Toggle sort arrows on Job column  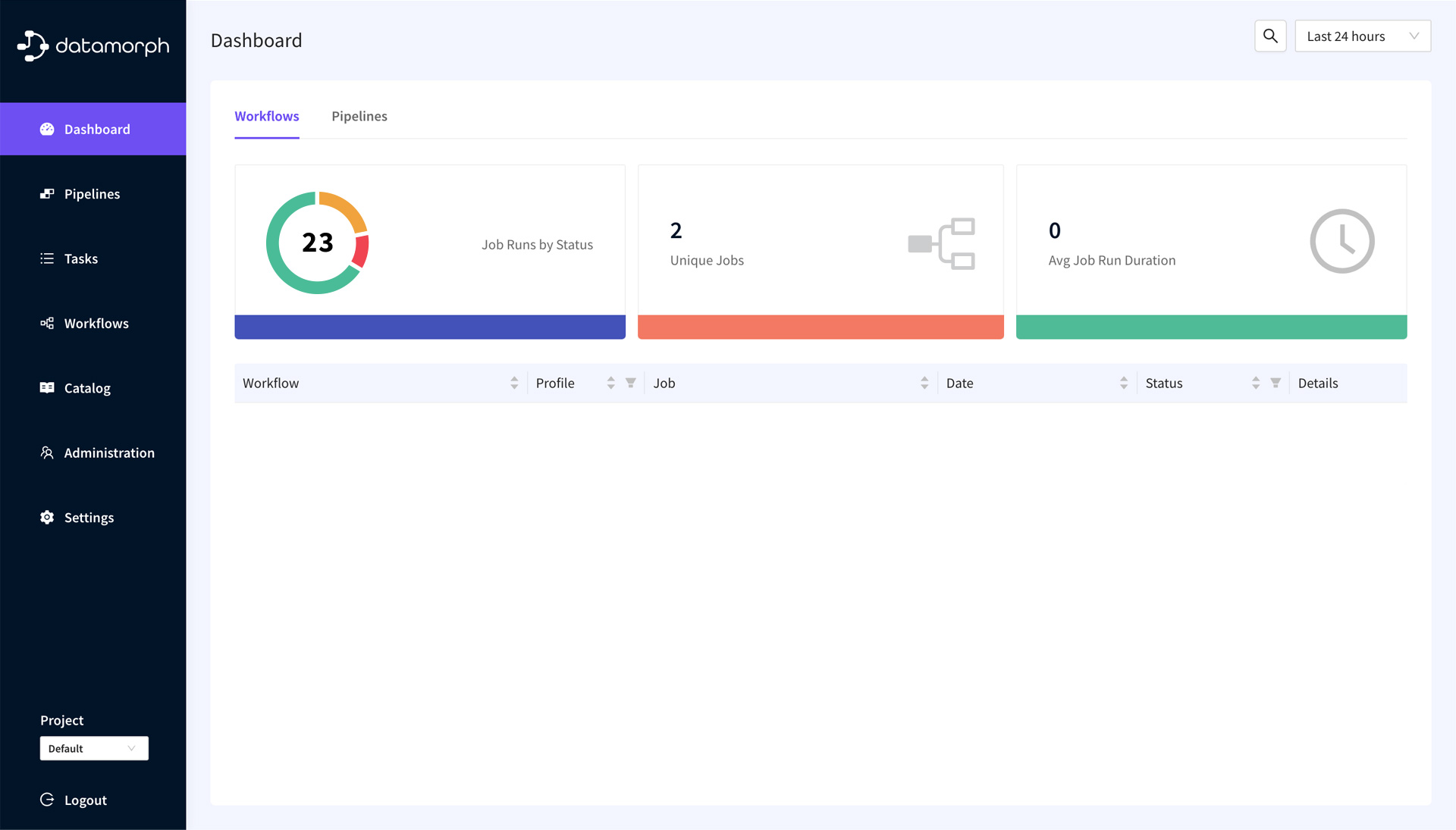coord(924,383)
